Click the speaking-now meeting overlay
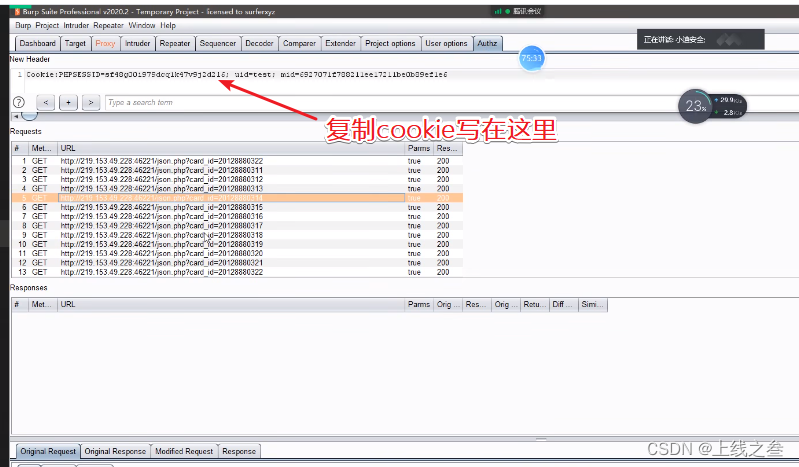Screen dimensions: 799x467 click(701, 40)
